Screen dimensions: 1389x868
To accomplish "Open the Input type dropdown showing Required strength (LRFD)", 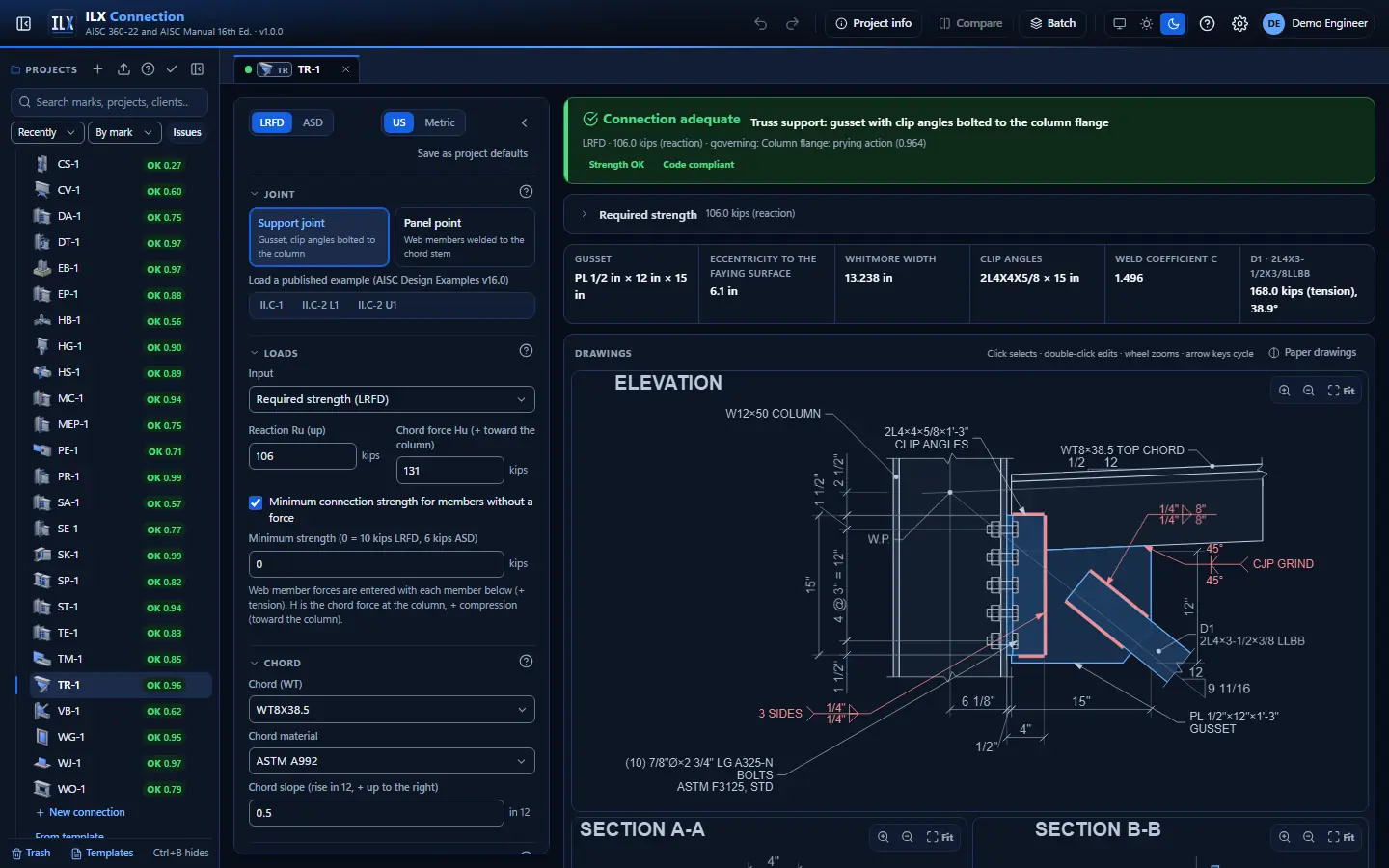I will (392, 399).
